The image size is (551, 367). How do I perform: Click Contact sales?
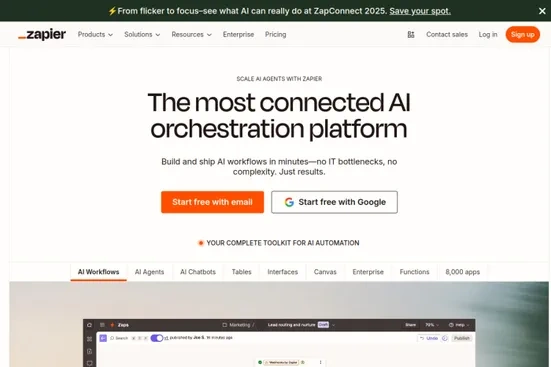pos(447,34)
